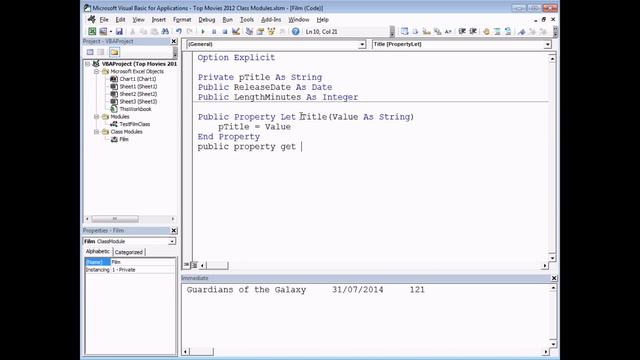640x360 pixels.
Task: Collapse the Class Modules folder
Action: click(97, 132)
